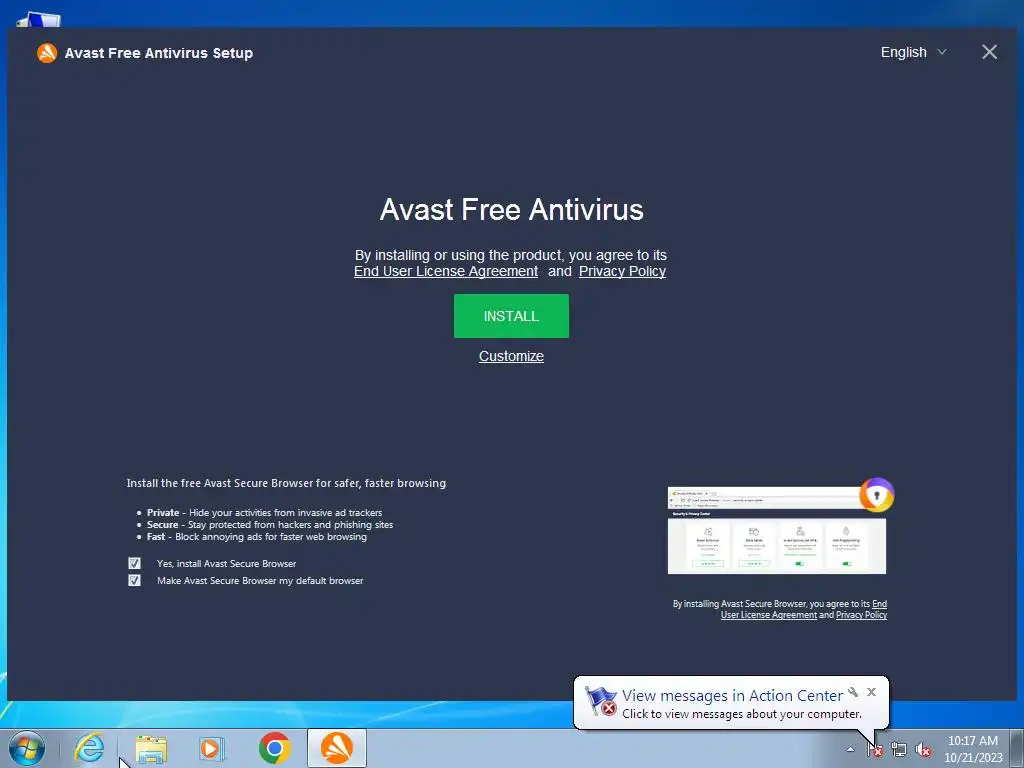The height and width of the screenshot is (768, 1024).
Task: Click the Avast Secure Browser preview thumbnail
Action: pos(776,530)
